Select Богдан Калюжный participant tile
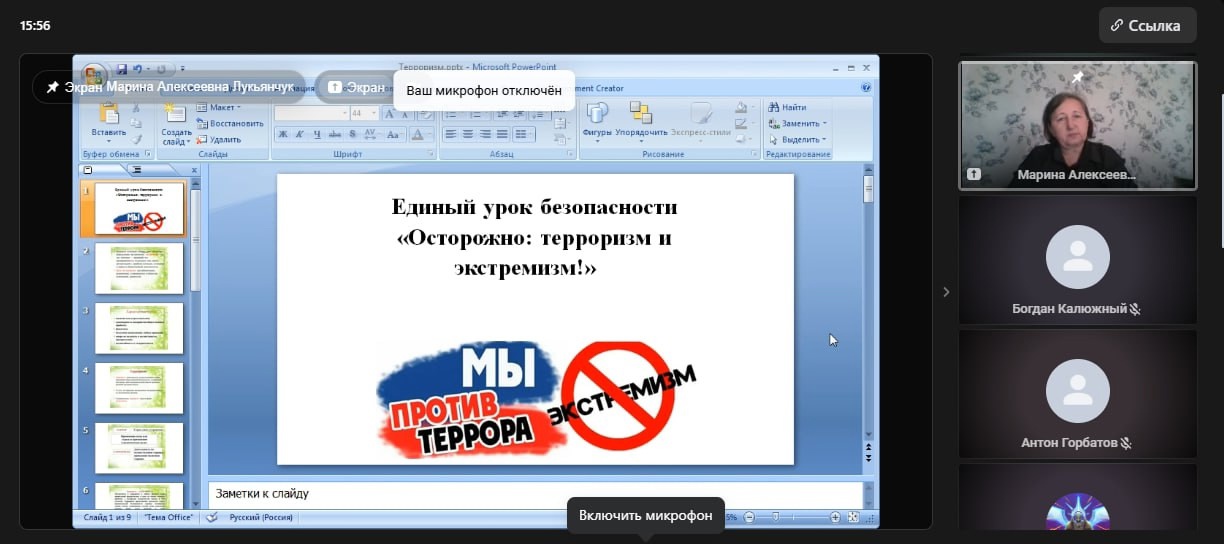This screenshot has width=1224, height=544. coord(1078,260)
